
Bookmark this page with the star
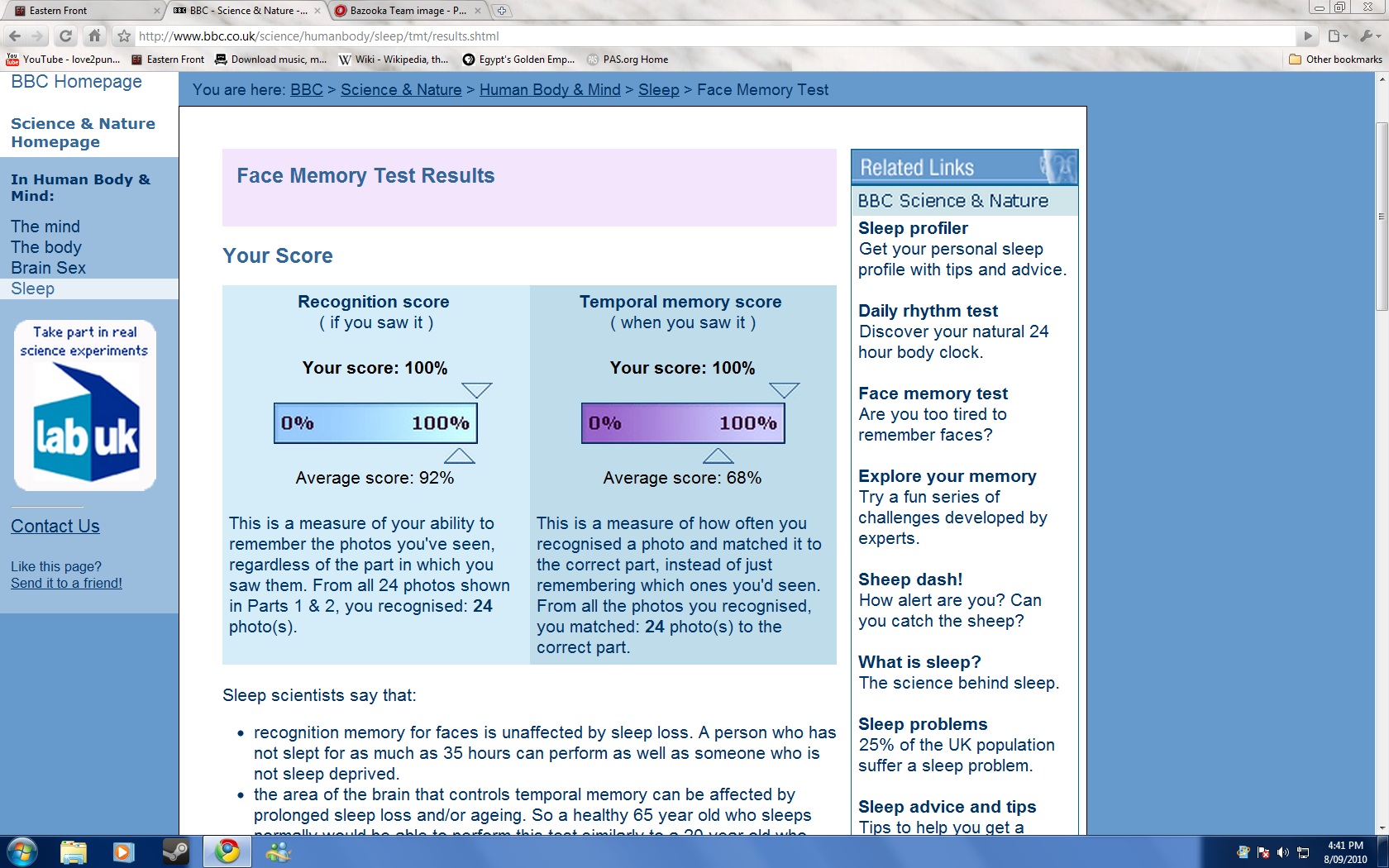tap(124, 36)
